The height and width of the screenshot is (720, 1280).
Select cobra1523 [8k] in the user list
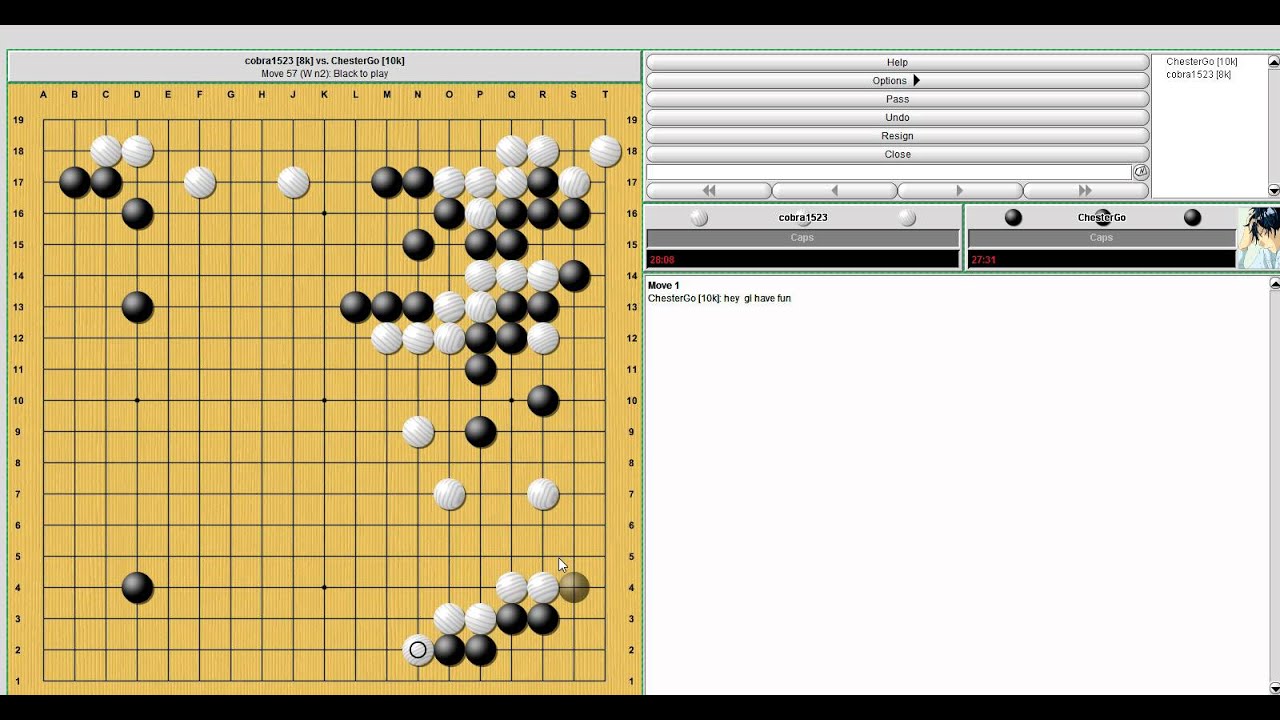pyautogui.click(x=1198, y=75)
